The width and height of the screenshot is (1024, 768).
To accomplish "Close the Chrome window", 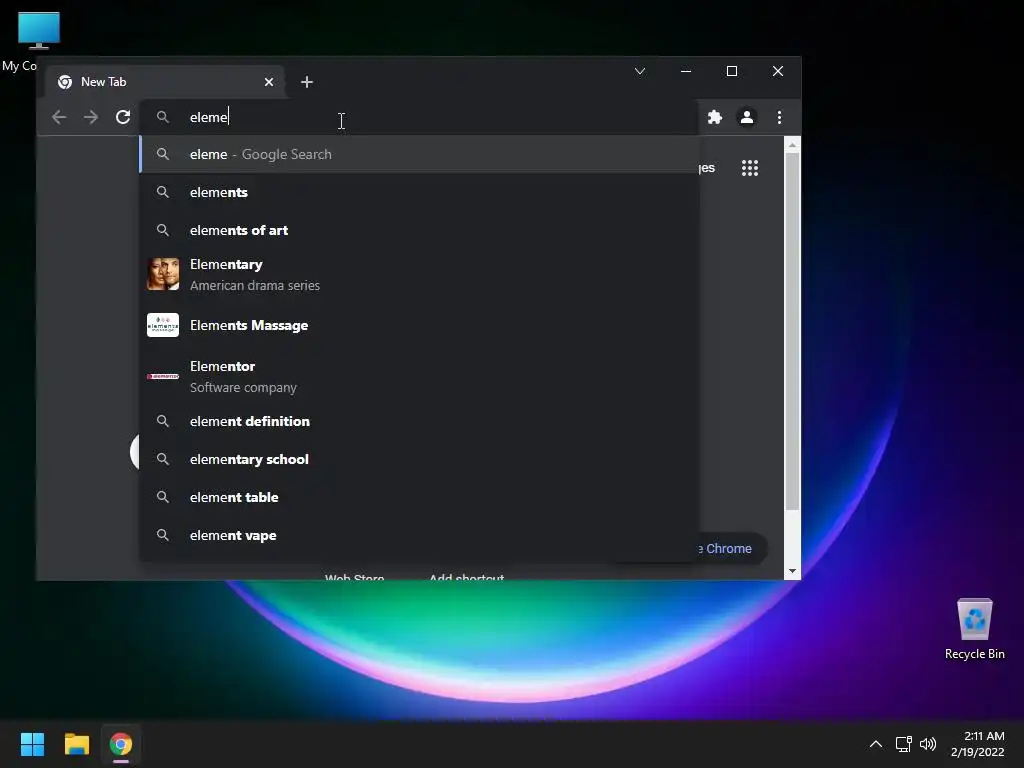I will coord(778,71).
